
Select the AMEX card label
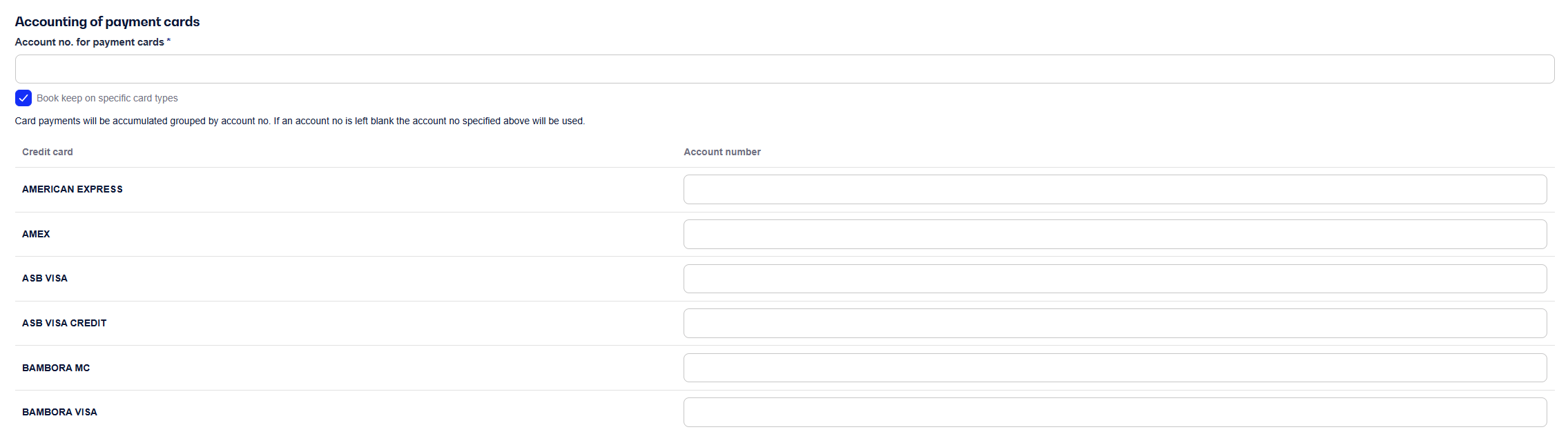point(36,234)
